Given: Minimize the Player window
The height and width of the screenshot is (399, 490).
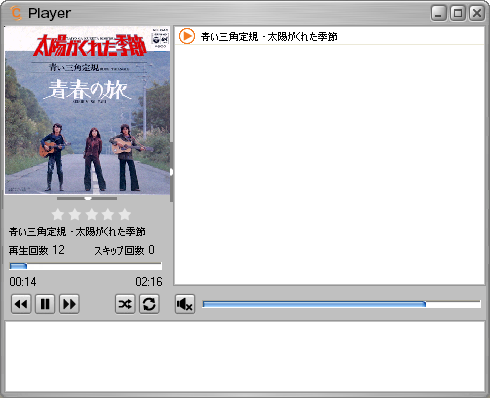Looking at the screenshot, I should point(439,13).
